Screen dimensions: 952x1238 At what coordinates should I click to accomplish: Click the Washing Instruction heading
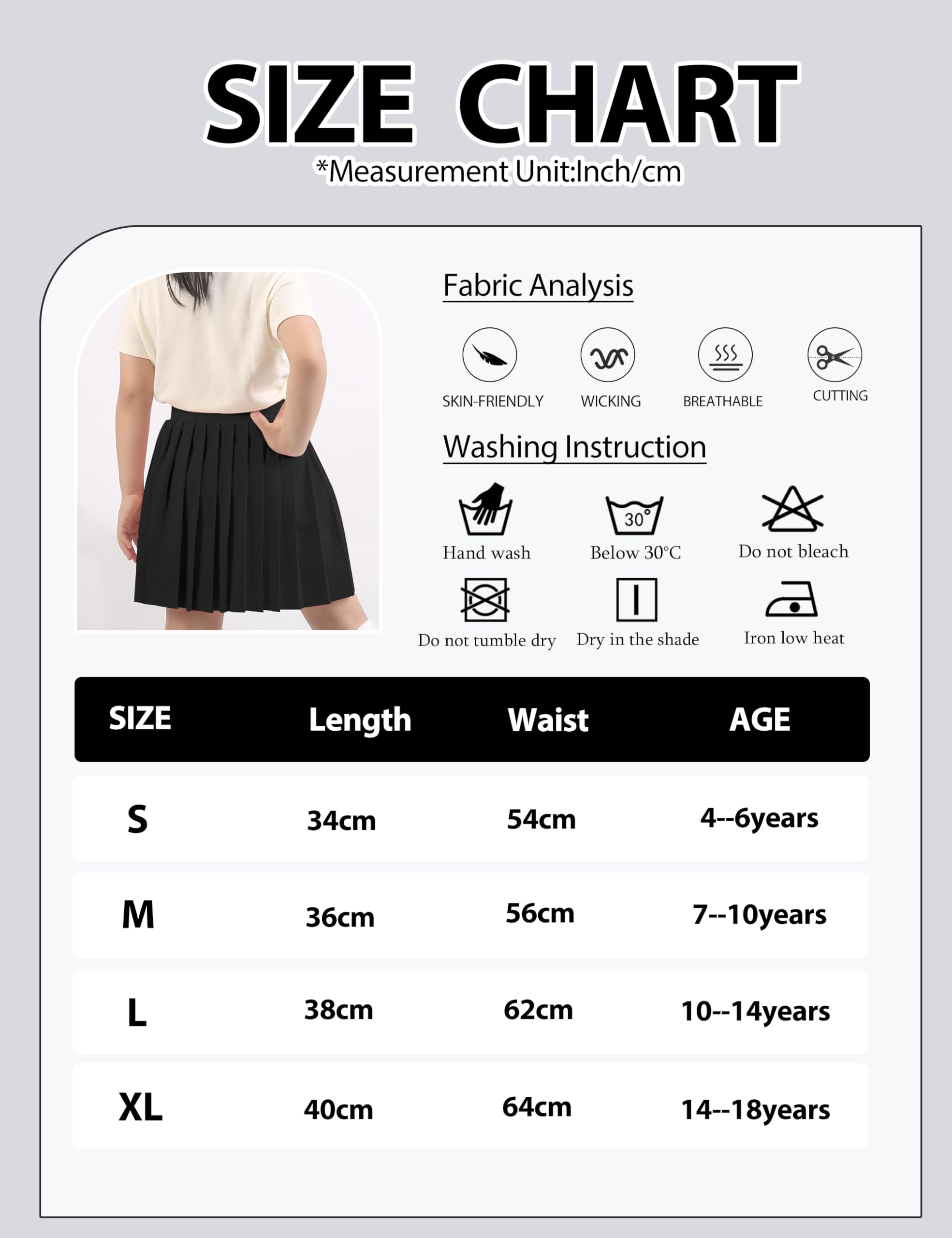574,447
